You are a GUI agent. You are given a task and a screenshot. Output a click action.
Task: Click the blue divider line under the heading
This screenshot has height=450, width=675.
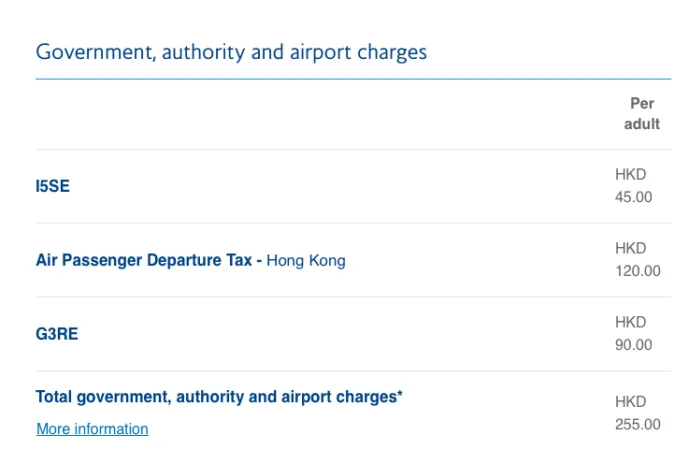[353, 79]
